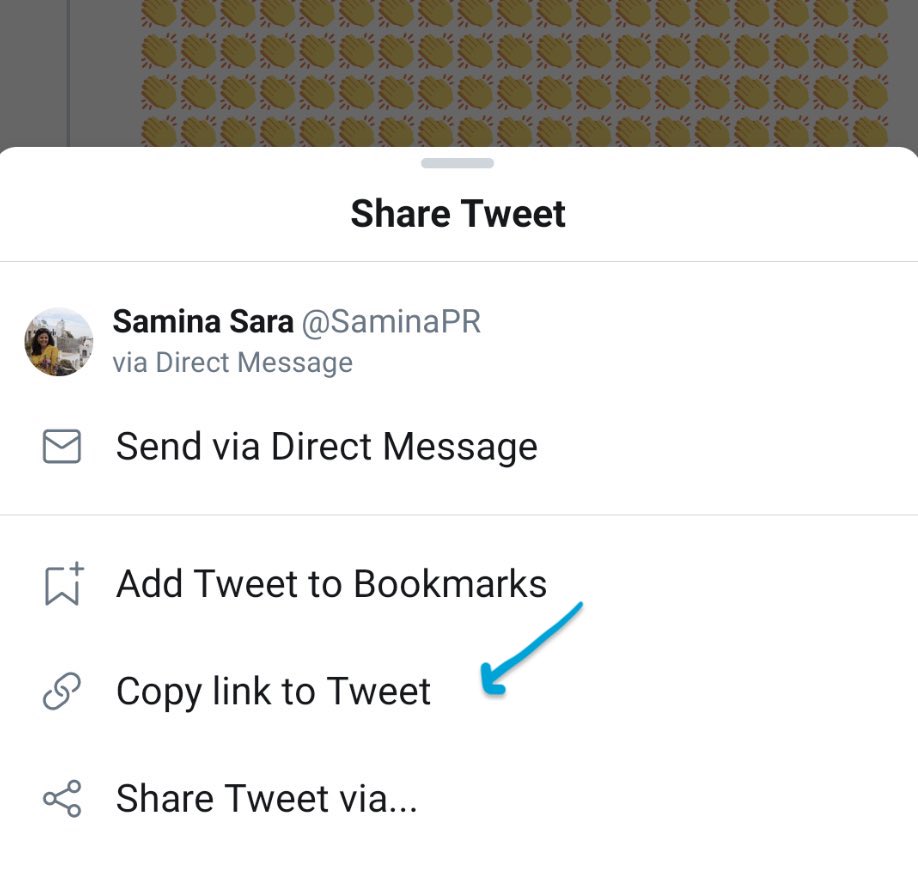Image resolution: width=918 pixels, height=872 pixels.
Task: Choose "Send via Direct Message" text
Action: (326, 447)
